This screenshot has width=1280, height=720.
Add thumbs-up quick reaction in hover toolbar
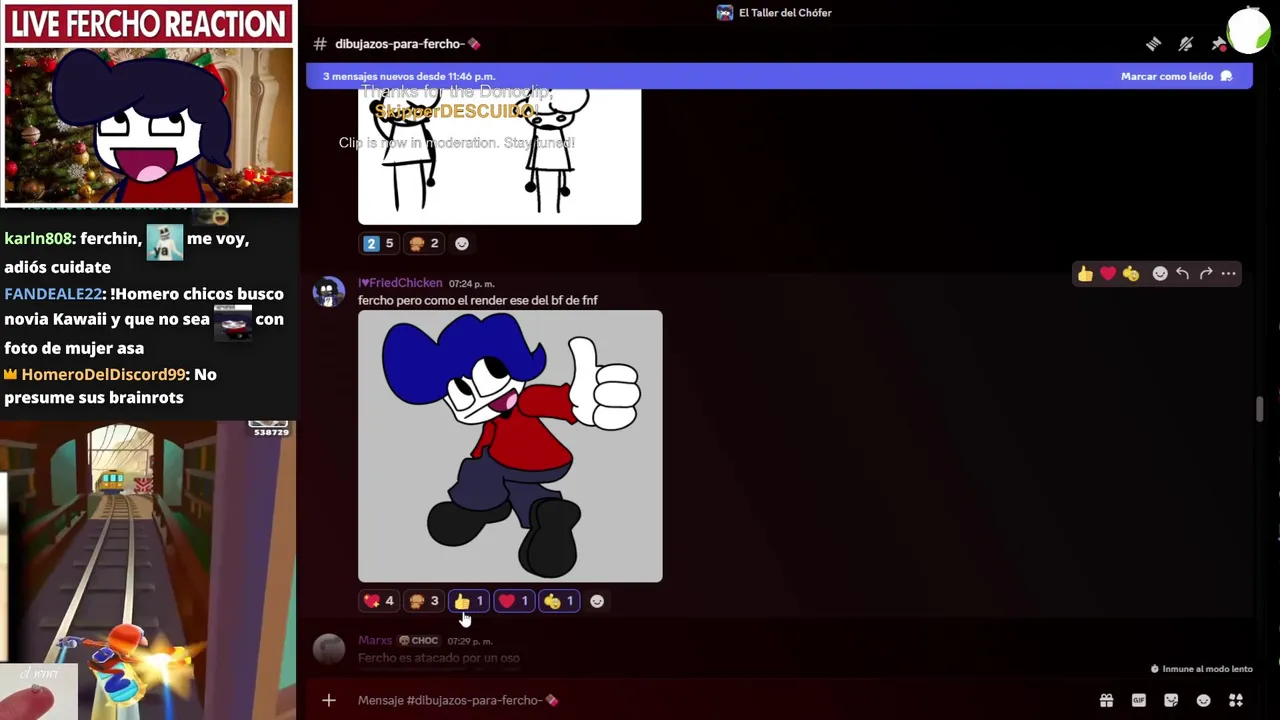click(1085, 274)
